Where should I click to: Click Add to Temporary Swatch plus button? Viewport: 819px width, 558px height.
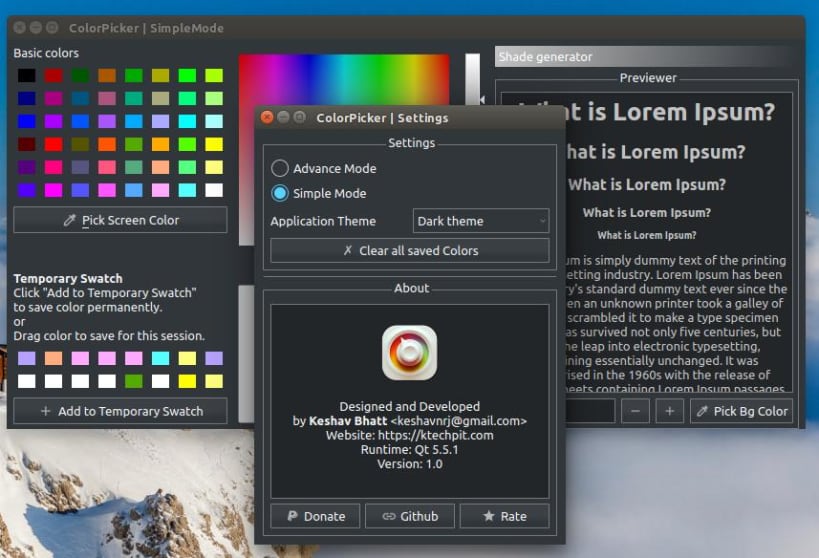[x=120, y=411]
